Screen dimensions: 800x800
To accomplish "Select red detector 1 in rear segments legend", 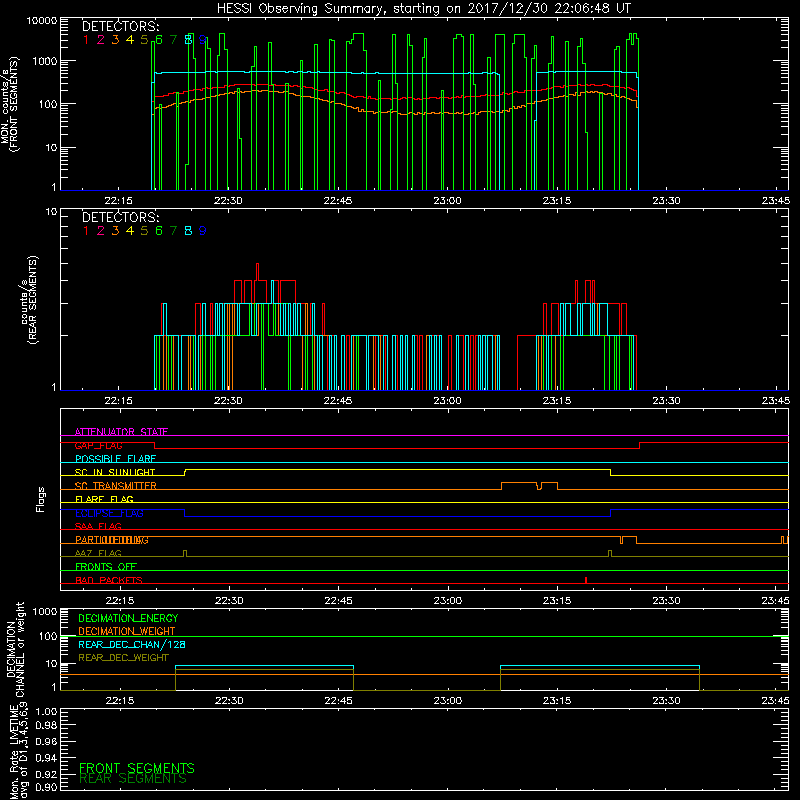I will click(86, 231).
